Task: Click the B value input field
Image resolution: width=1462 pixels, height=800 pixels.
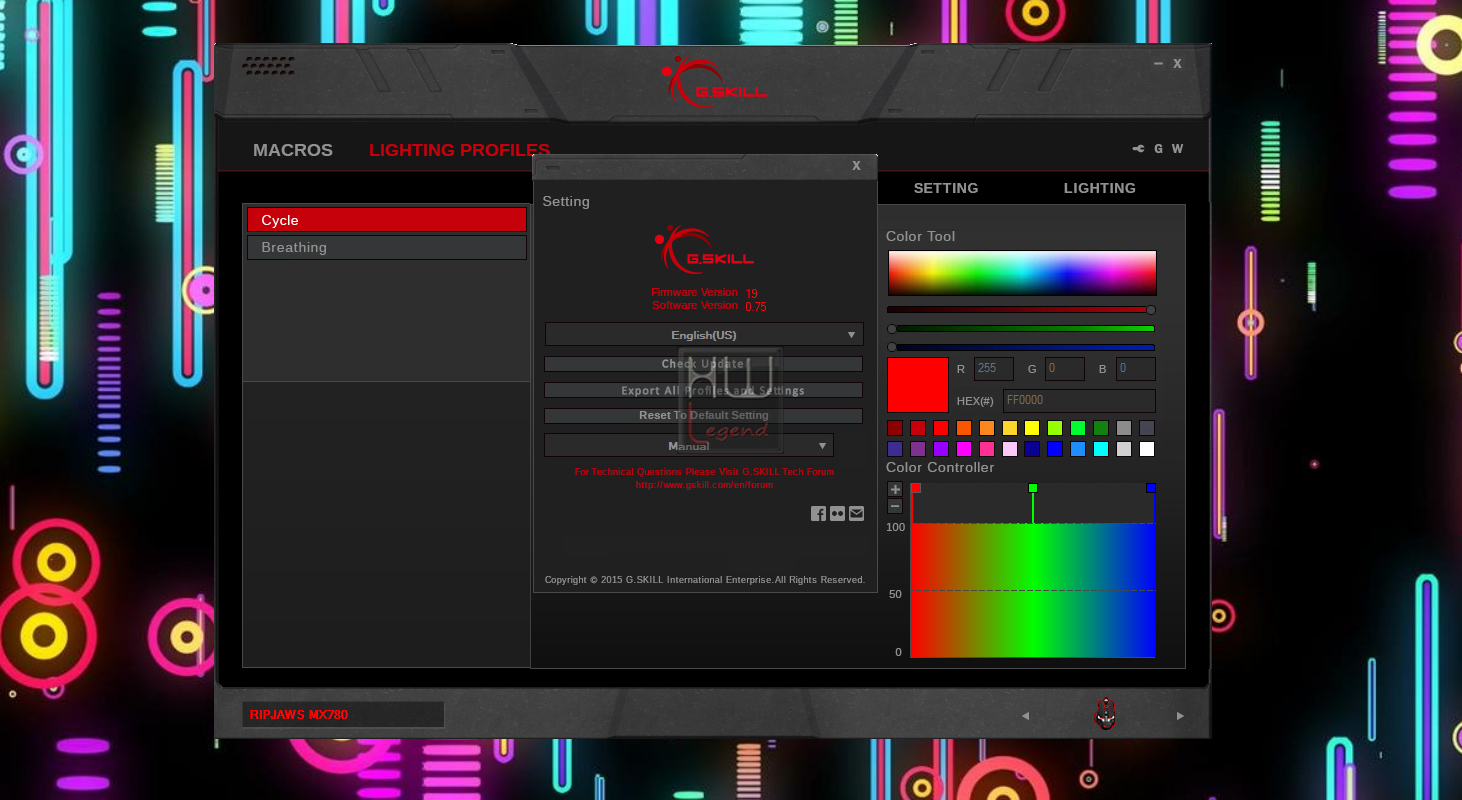Action: [x=1136, y=369]
